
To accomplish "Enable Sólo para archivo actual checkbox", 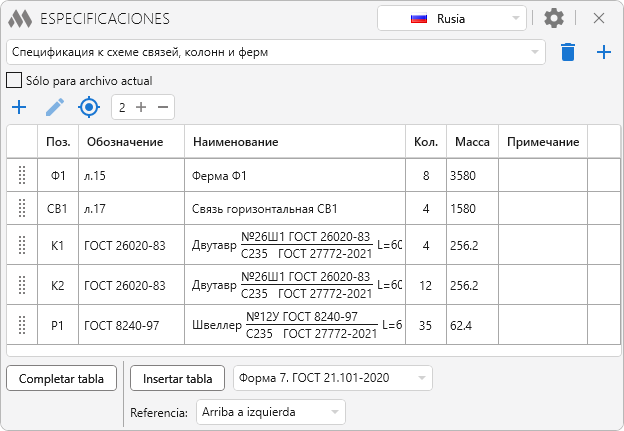I will tap(14, 80).
